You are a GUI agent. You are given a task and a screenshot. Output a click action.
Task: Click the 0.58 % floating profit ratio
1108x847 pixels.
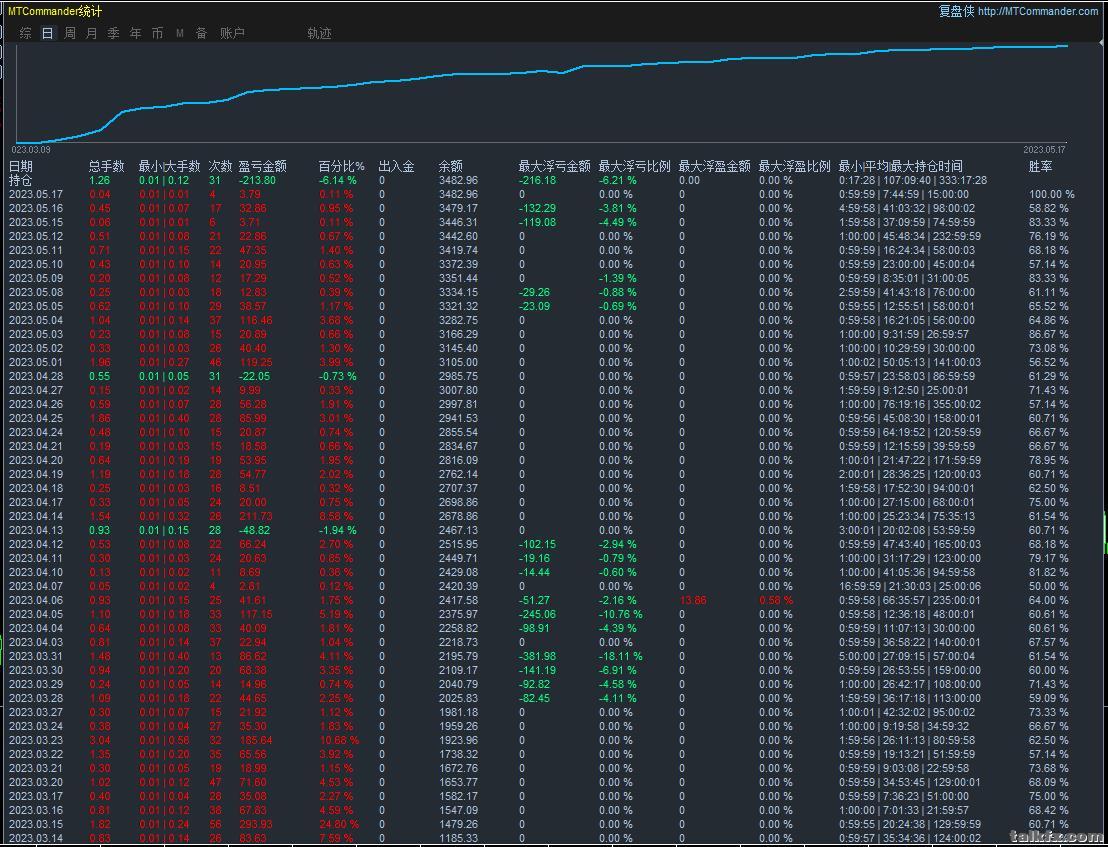(775, 600)
